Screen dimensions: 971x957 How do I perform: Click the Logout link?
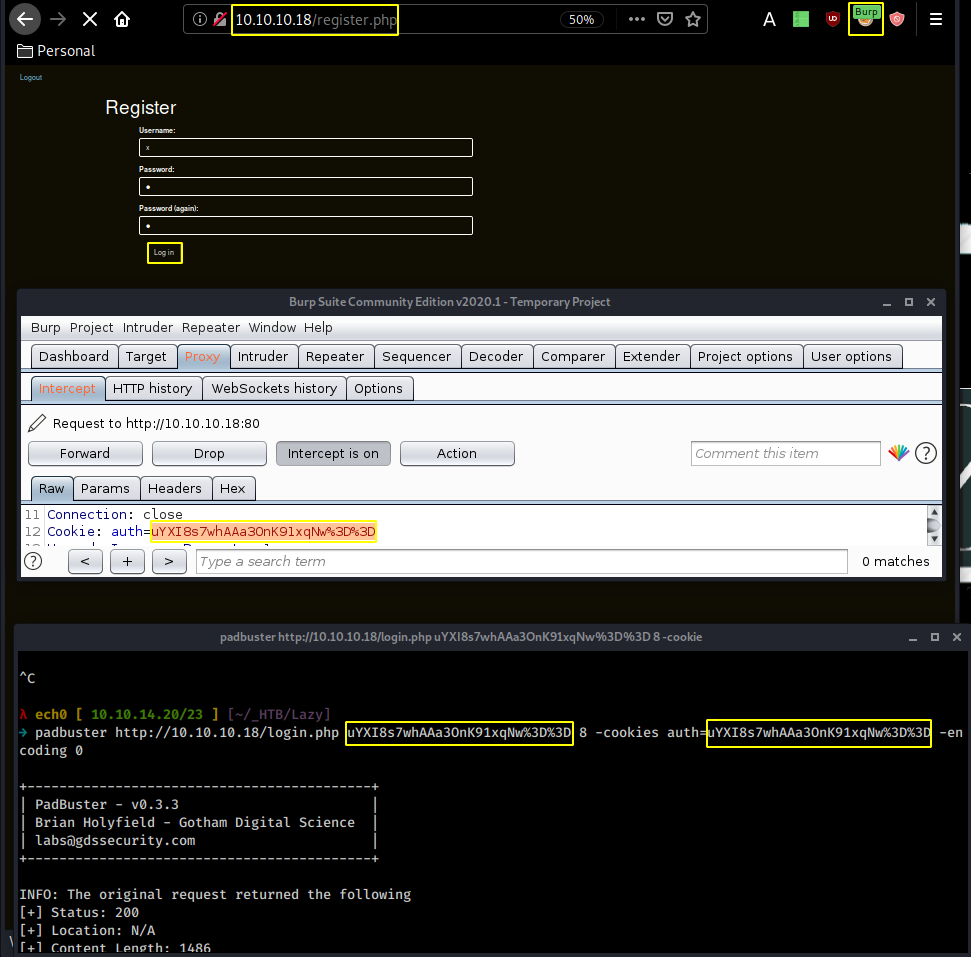[x=31, y=77]
